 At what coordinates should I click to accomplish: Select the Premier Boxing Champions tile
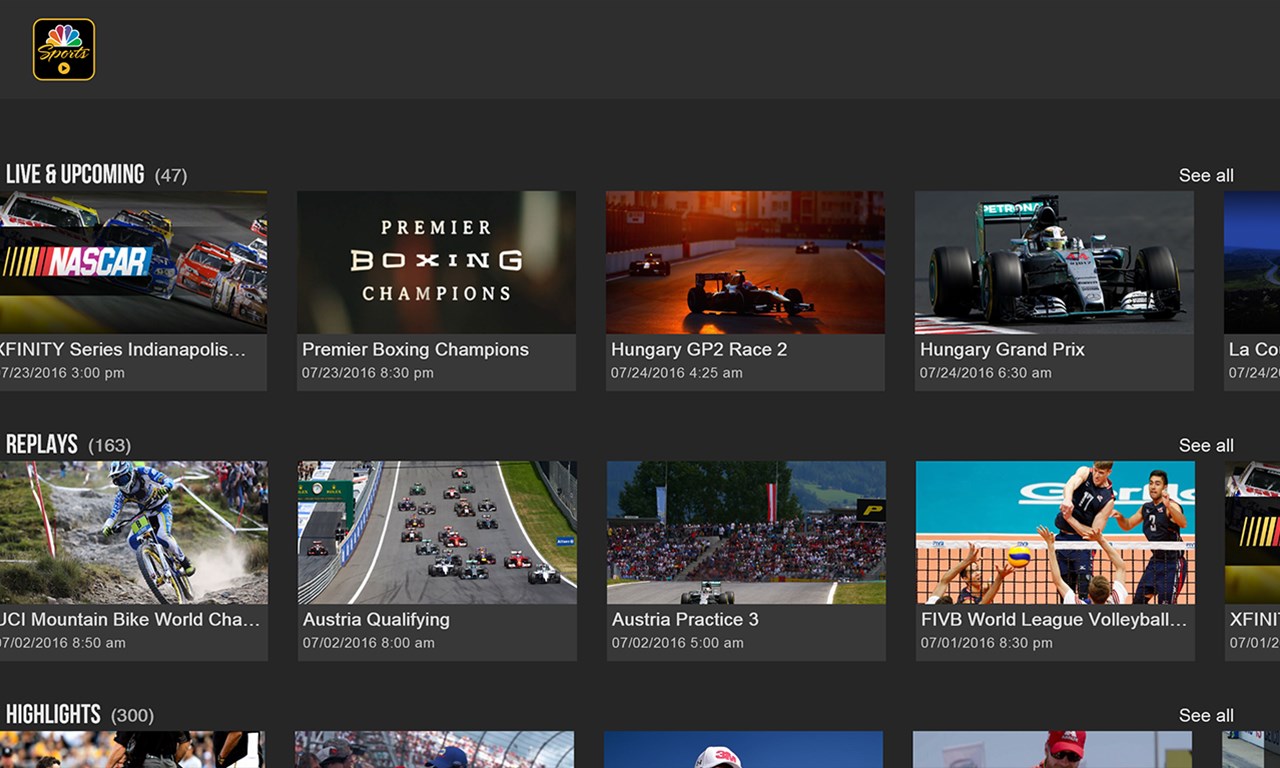(436, 261)
